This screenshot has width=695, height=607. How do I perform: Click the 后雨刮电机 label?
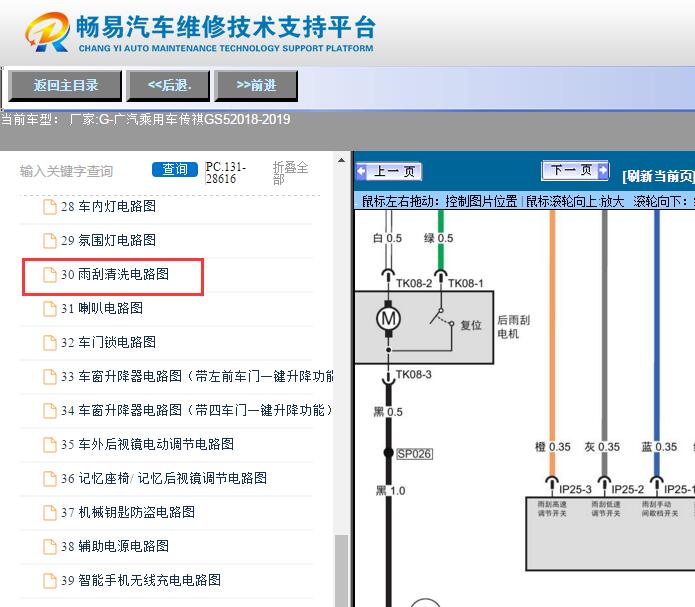[513, 327]
